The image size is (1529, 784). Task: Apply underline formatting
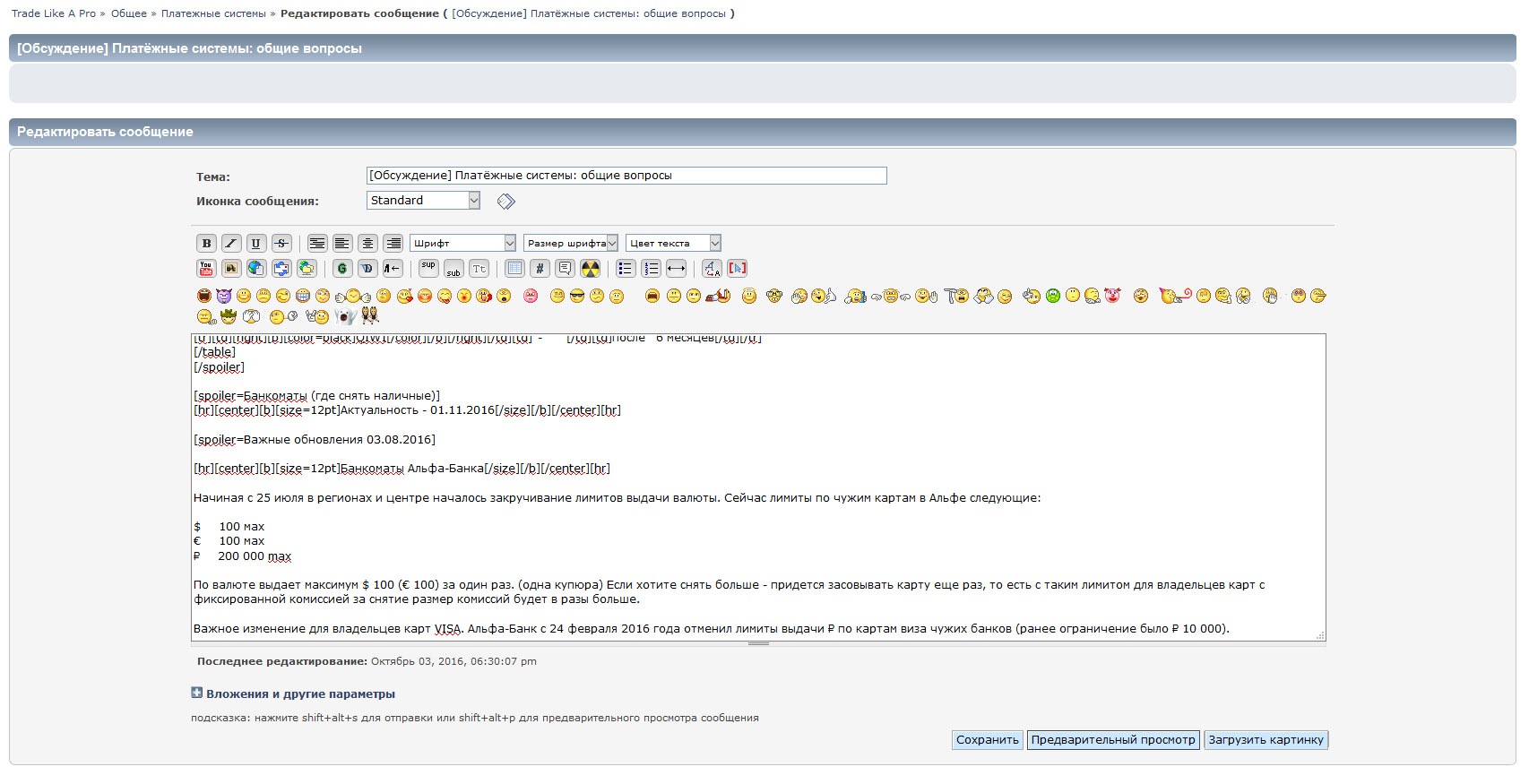click(256, 243)
